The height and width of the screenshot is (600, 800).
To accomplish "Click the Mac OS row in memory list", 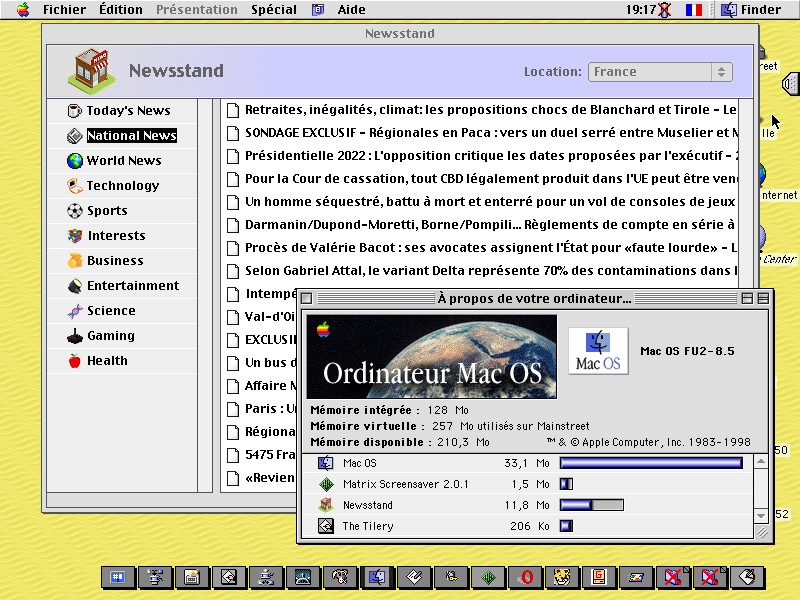I will (x=528, y=463).
